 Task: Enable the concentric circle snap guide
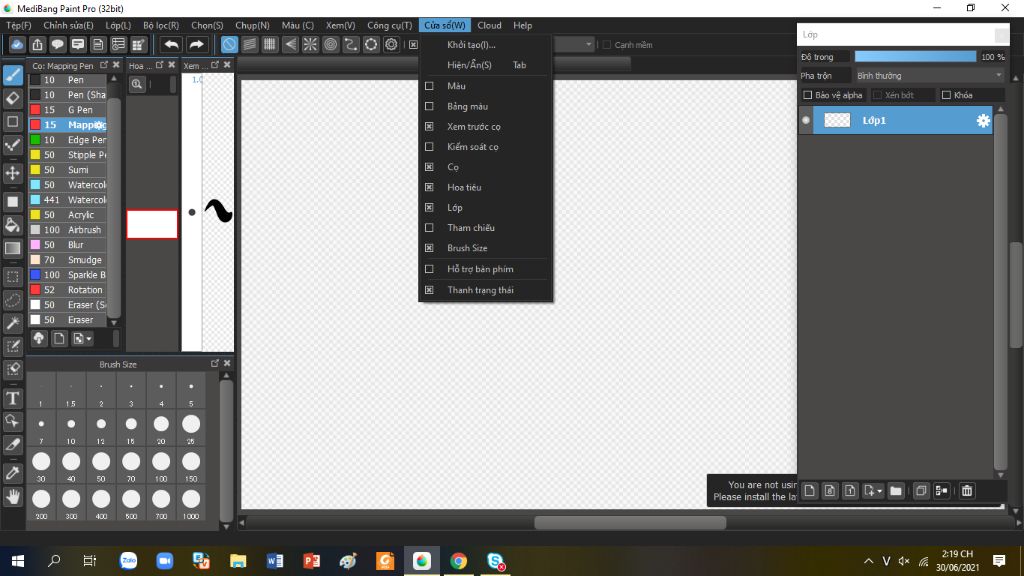(330, 44)
